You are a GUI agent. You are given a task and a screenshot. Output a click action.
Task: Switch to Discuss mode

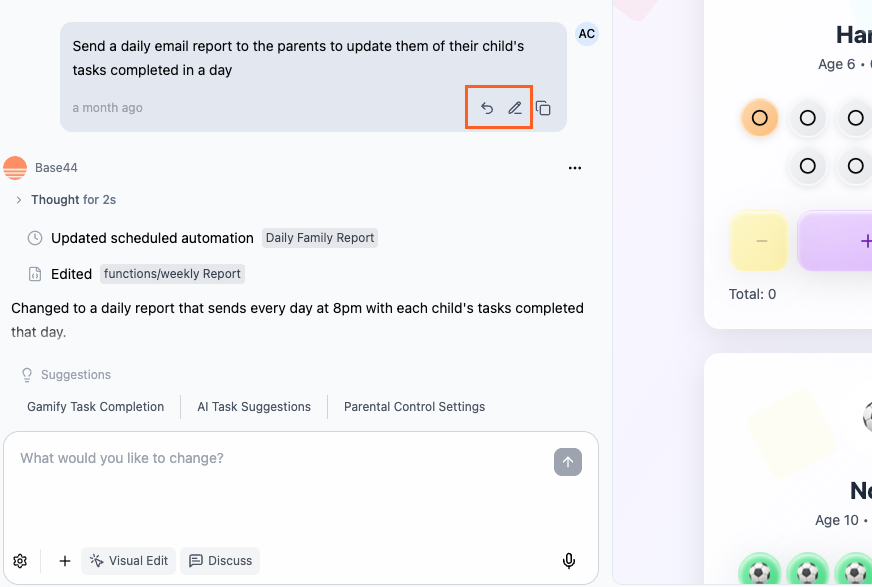[220, 561]
